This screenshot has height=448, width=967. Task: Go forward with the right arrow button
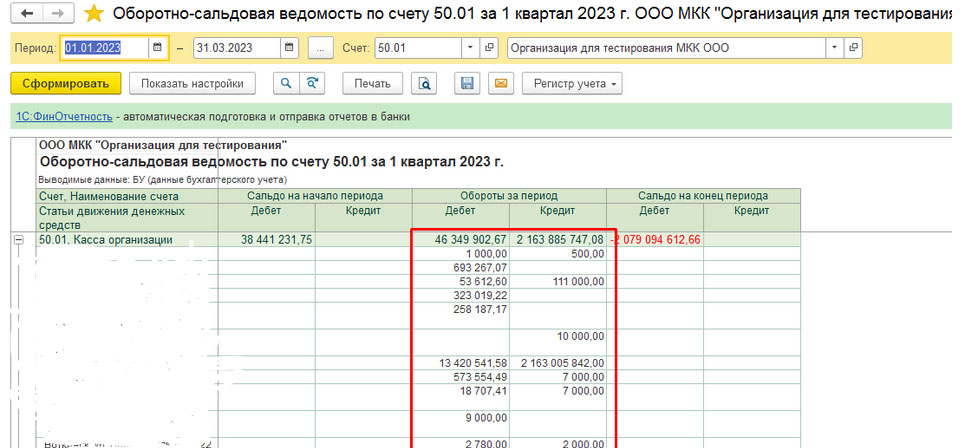click(59, 13)
